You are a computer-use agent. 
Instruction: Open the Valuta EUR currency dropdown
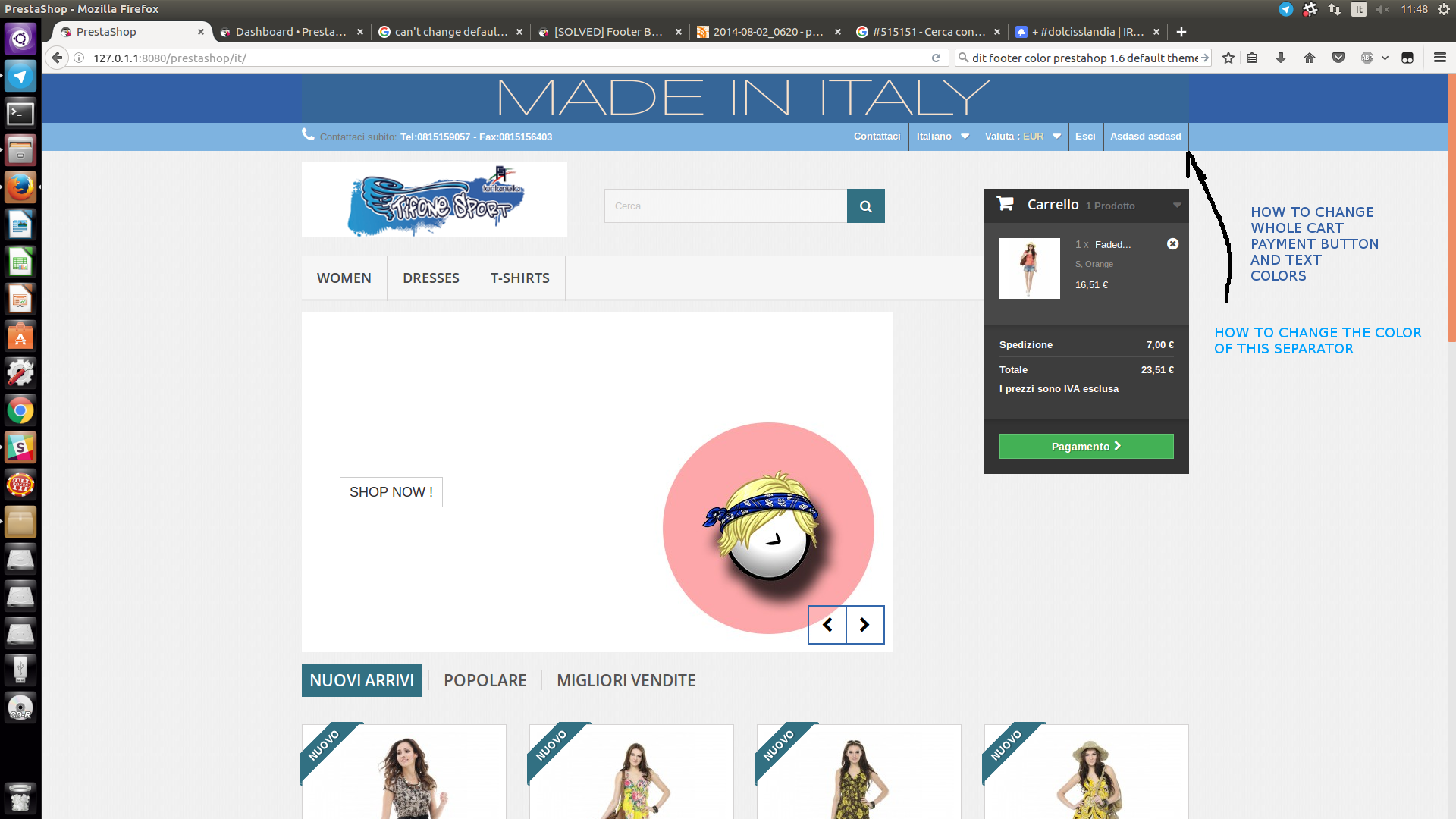1022,136
